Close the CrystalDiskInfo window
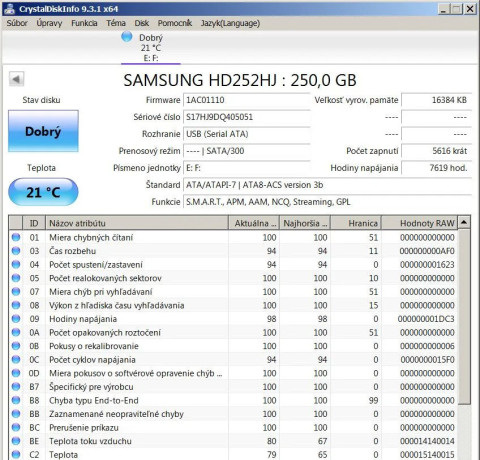Screen dimensions: 480x460 click(x=470, y=9)
